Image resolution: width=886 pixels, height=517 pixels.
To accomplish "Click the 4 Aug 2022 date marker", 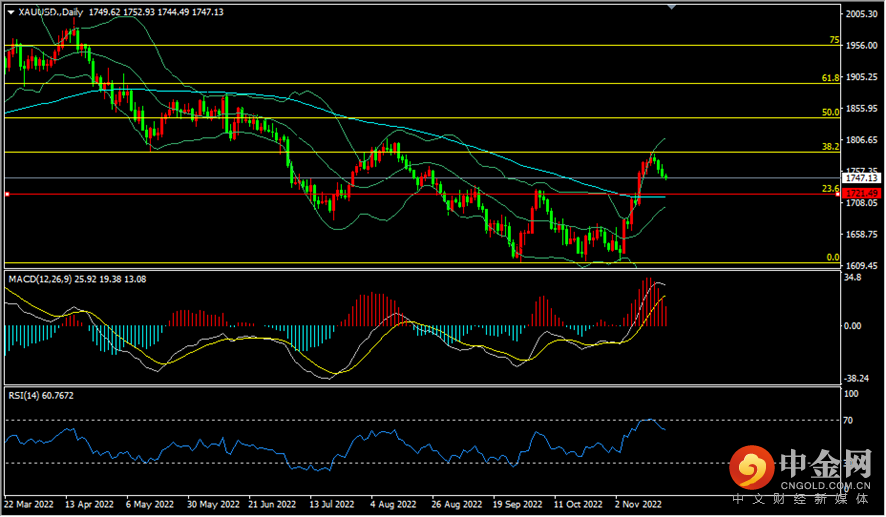I will (393, 505).
